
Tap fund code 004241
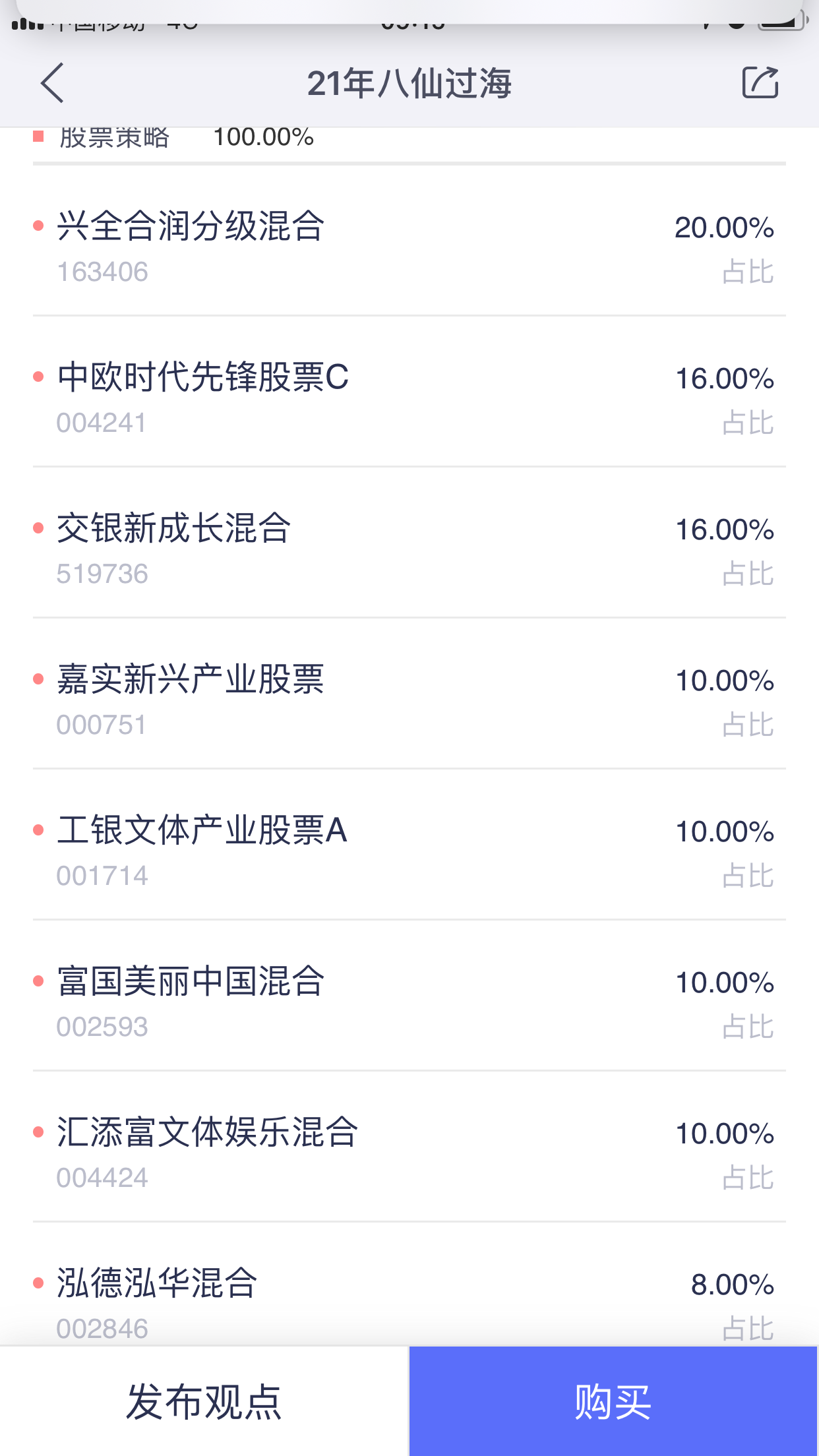coord(102,423)
